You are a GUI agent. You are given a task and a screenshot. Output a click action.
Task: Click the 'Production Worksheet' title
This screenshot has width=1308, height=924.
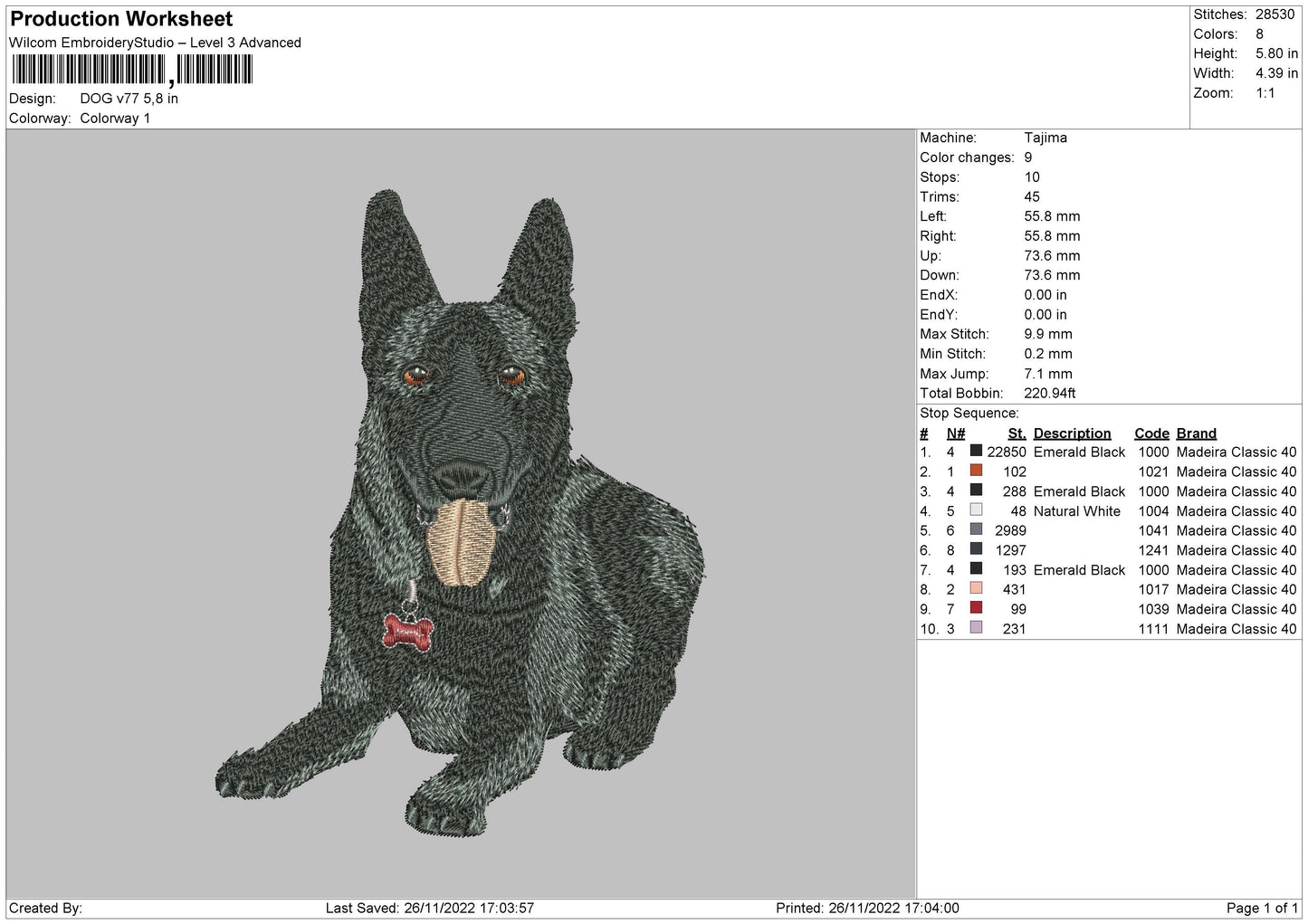click(x=121, y=19)
